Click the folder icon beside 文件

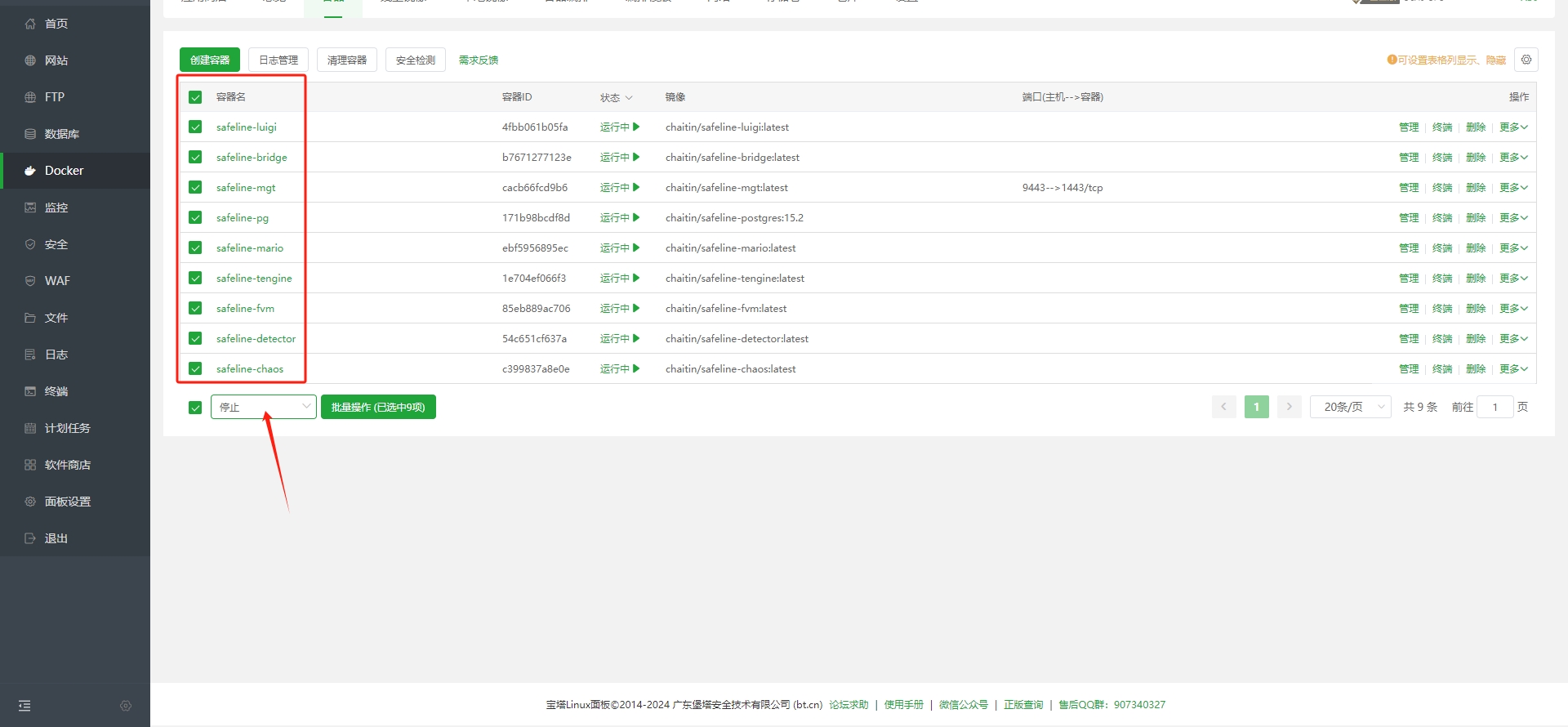pyautogui.click(x=30, y=318)
